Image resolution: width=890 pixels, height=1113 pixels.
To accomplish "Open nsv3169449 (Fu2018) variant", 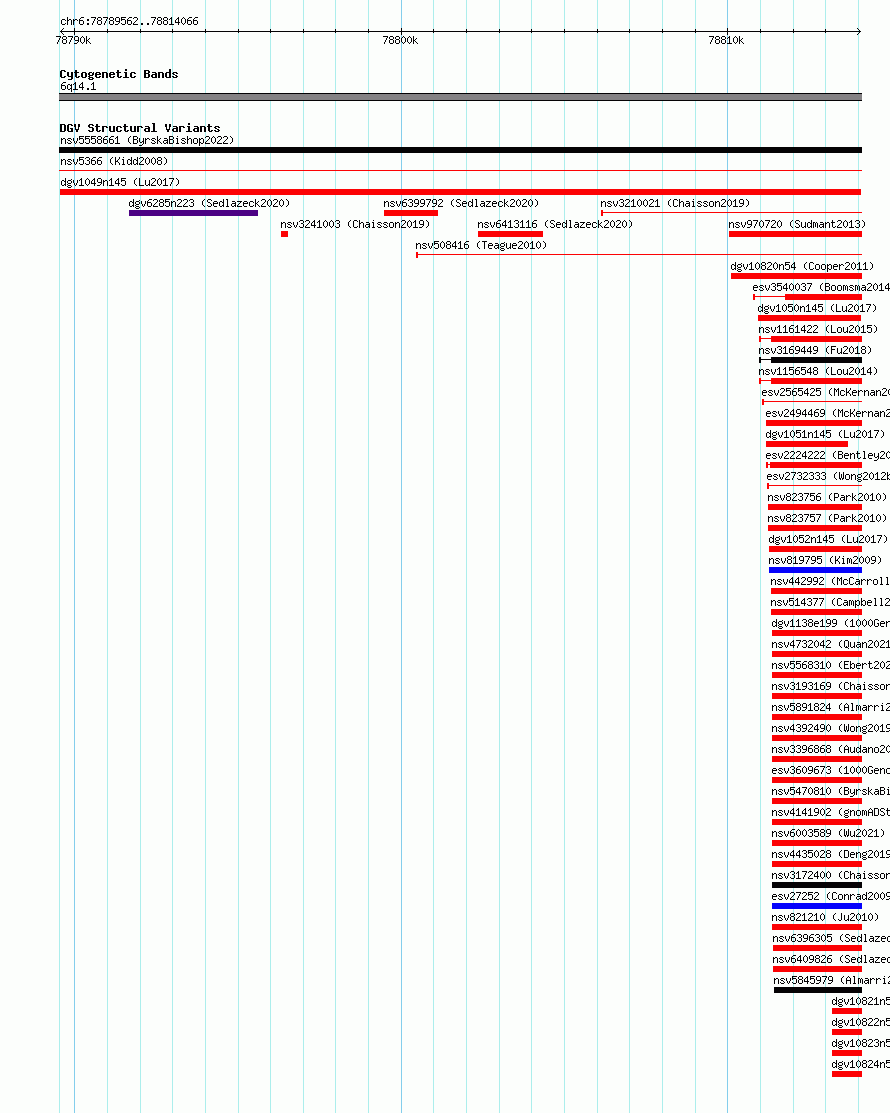I will (x=815, y=351).
